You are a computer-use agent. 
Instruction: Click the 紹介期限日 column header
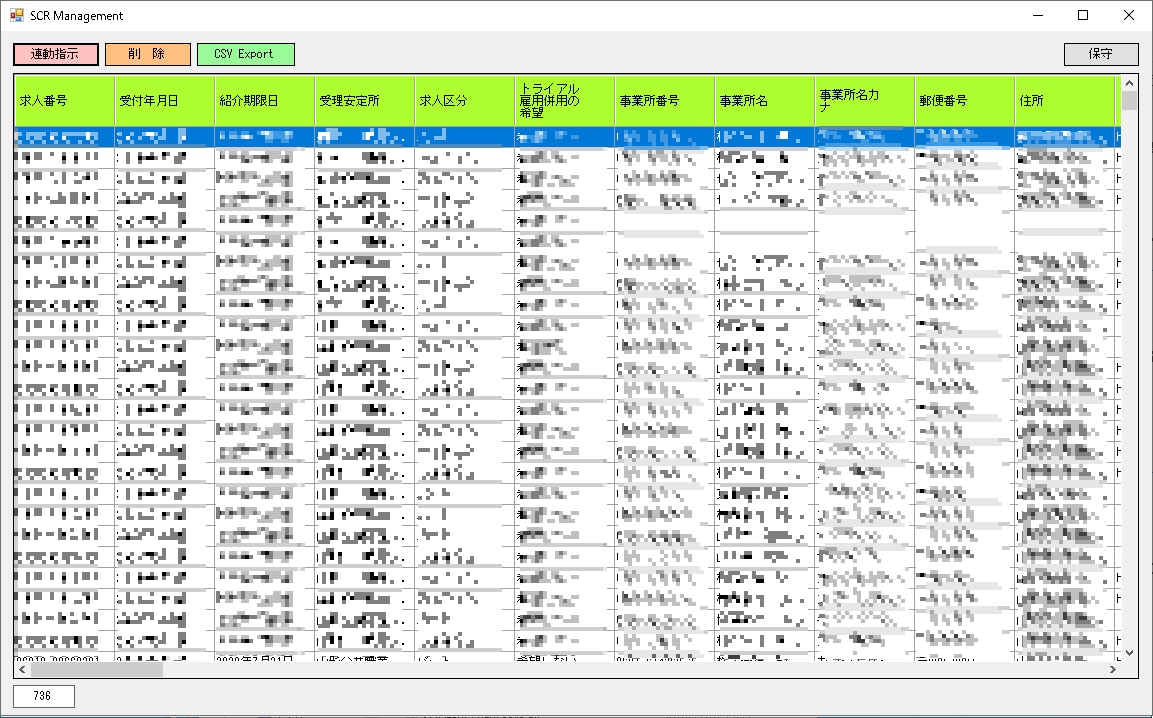click(x=265, y=101)
